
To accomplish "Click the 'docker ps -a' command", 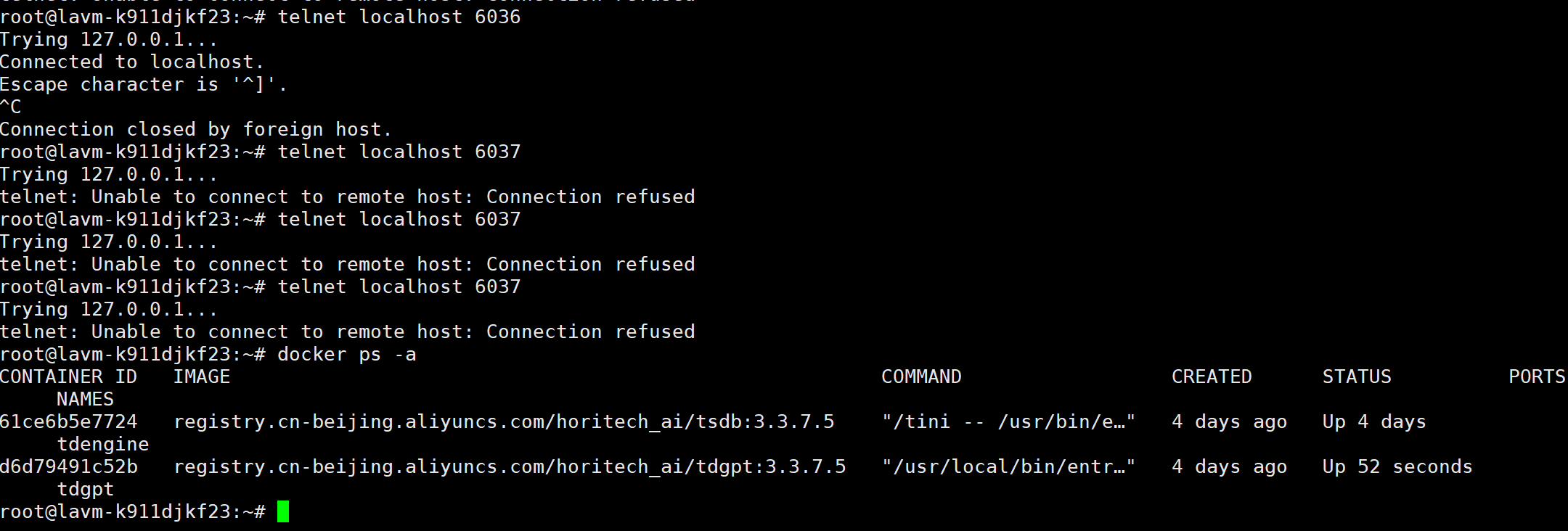I will coord(346,355).
